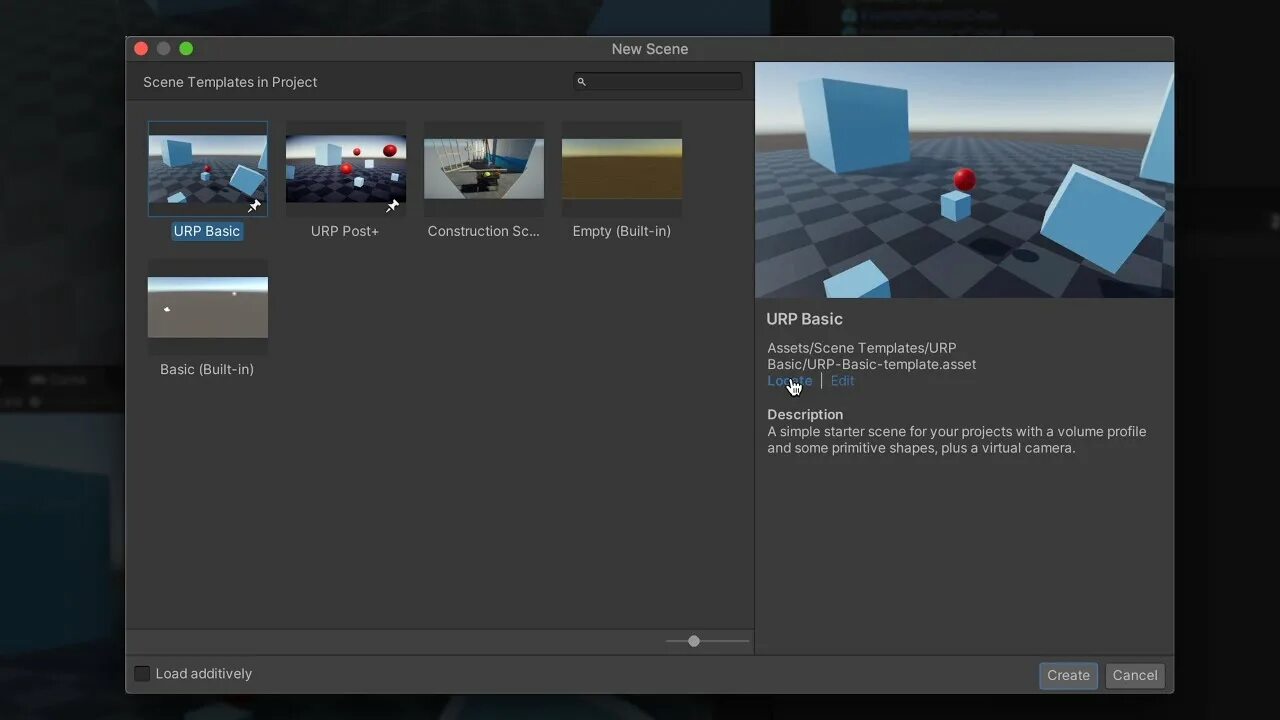Screen dimensions: 1280x720
Task: Click the search magnifier icon in template search
Action: point(582,82)
